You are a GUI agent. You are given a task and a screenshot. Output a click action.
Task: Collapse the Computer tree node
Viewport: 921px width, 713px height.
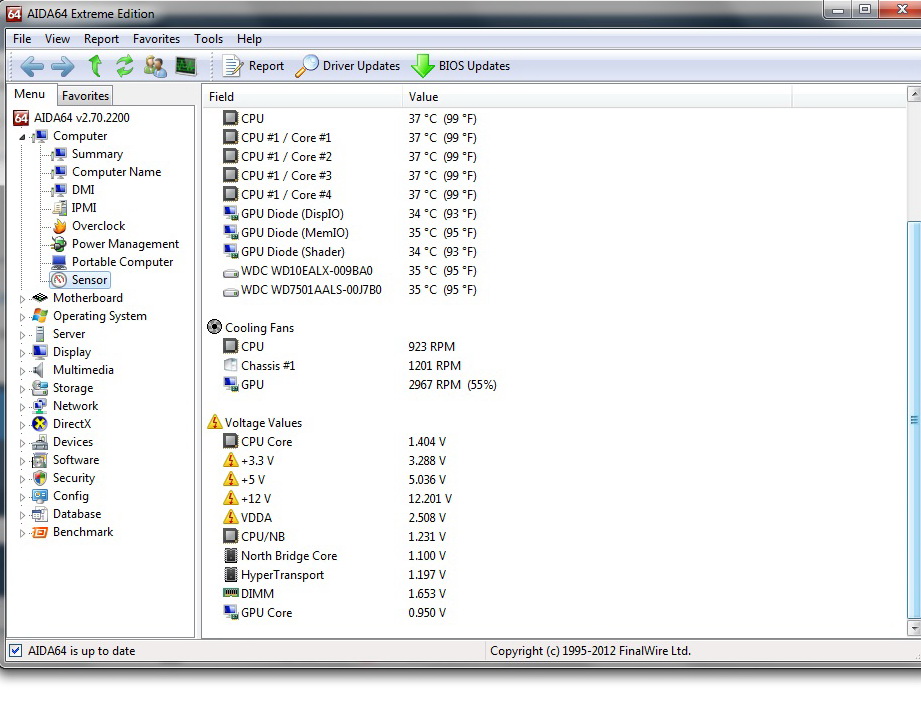[x=22, y=137]
